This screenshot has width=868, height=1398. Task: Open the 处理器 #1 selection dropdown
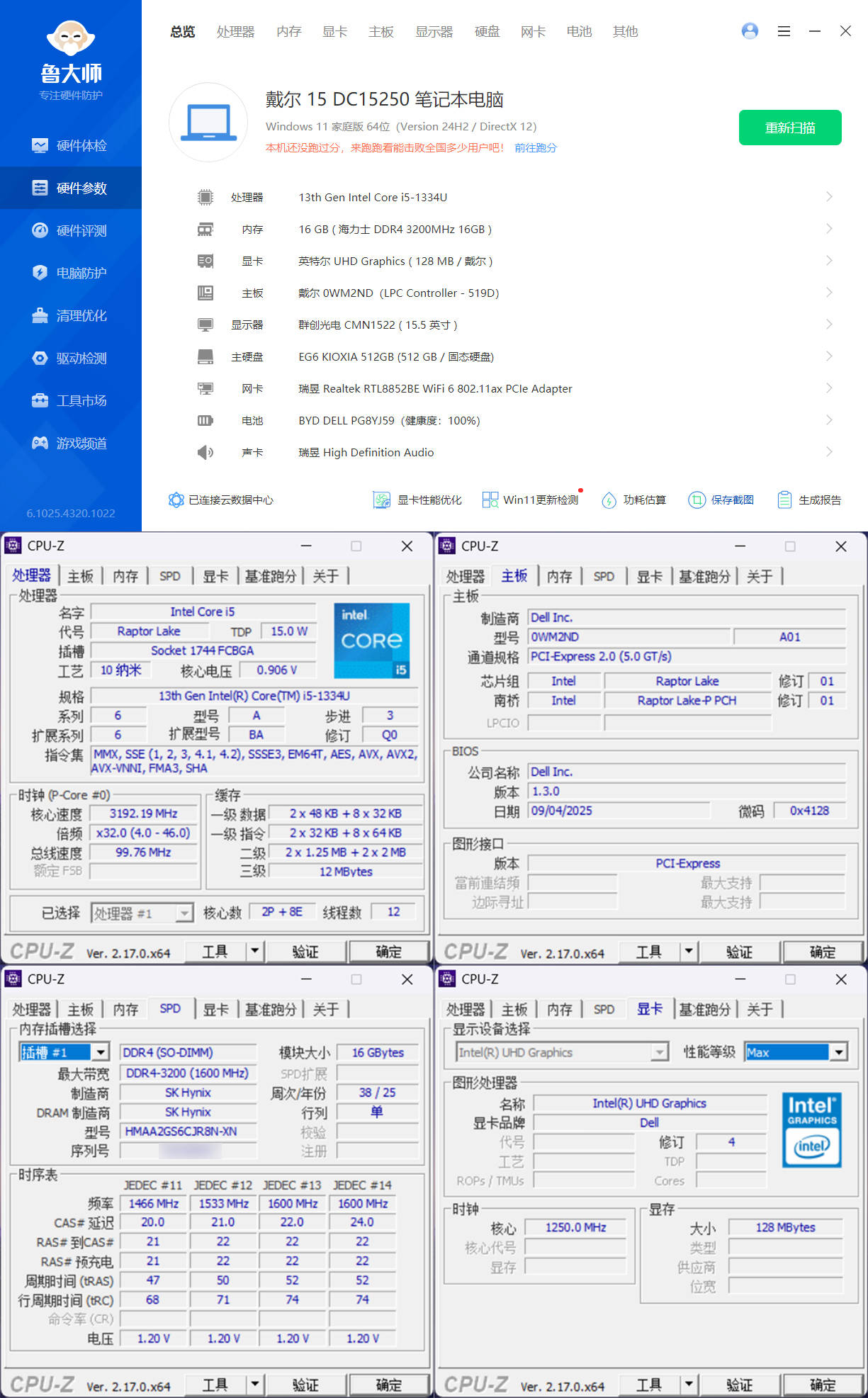(x=184, y=913)
